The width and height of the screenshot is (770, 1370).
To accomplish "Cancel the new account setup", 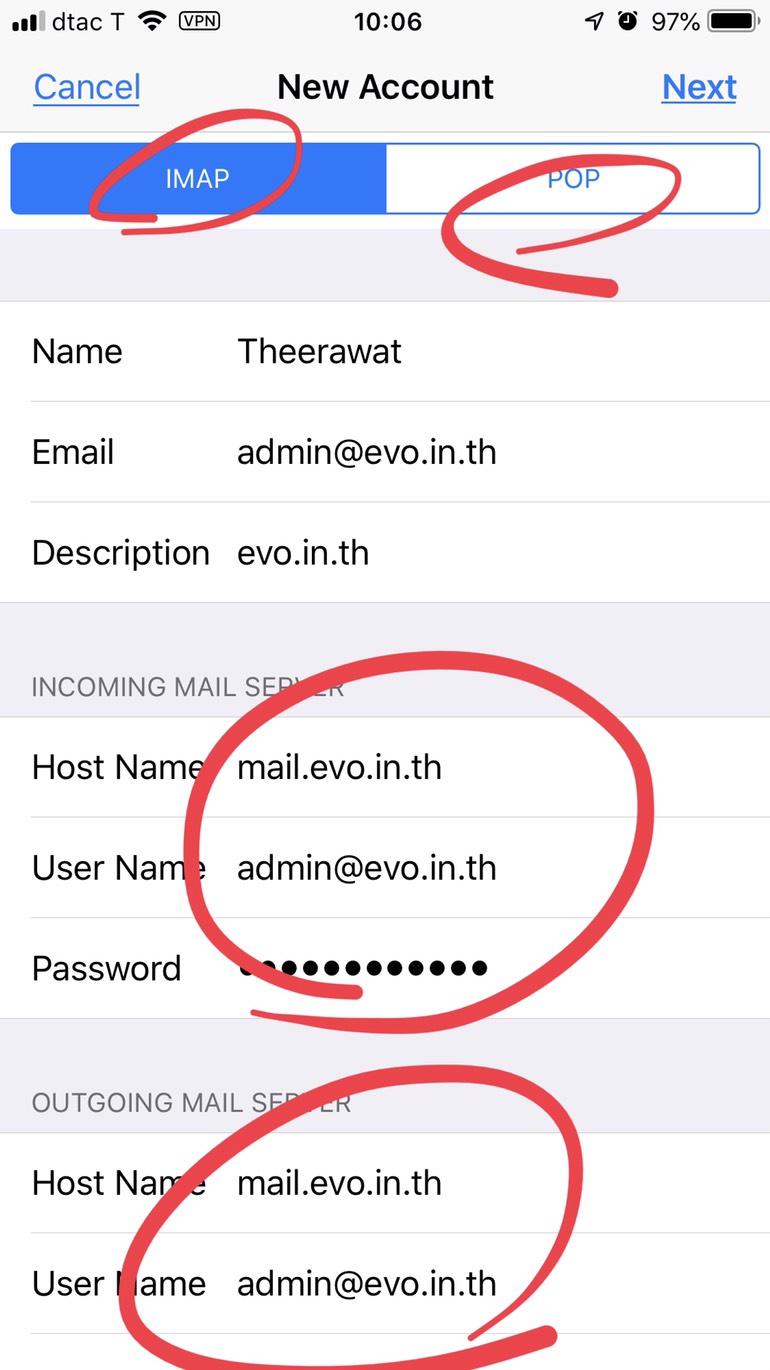I will pos(87,87).
